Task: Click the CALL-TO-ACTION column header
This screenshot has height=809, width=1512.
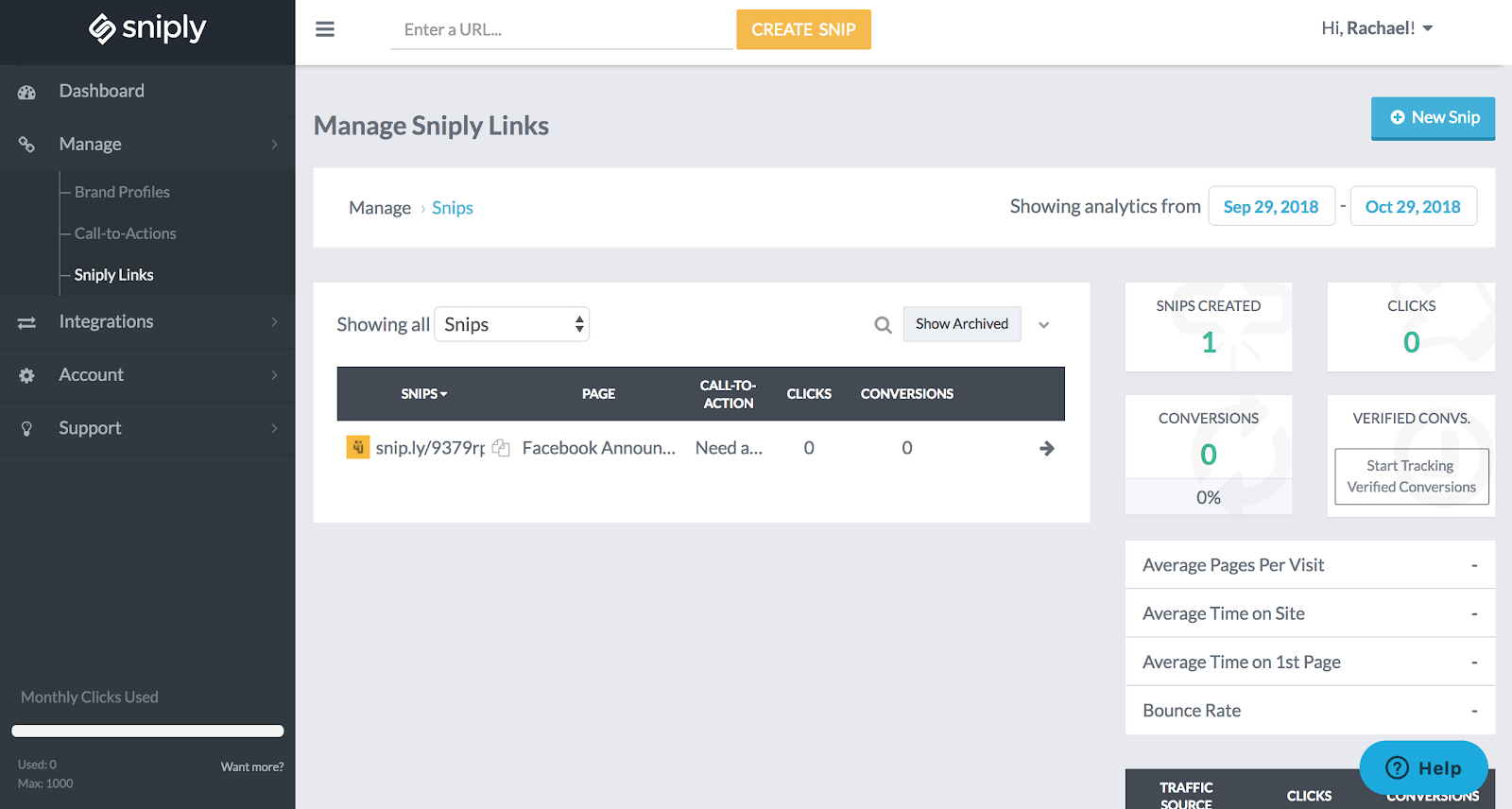Action: tap(728, 394)
